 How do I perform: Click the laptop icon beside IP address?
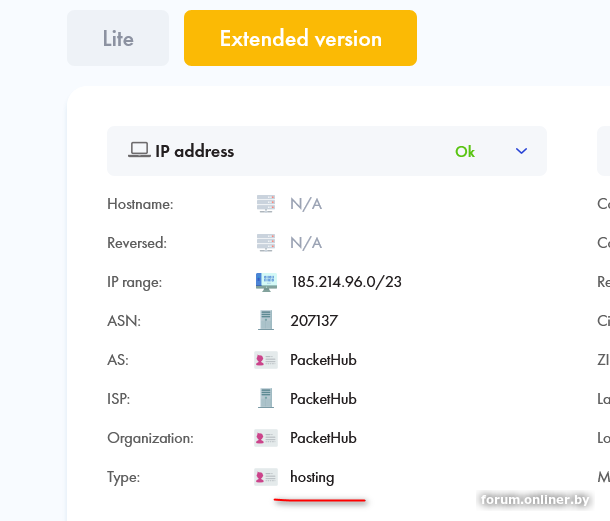click(x=139, y=151)
